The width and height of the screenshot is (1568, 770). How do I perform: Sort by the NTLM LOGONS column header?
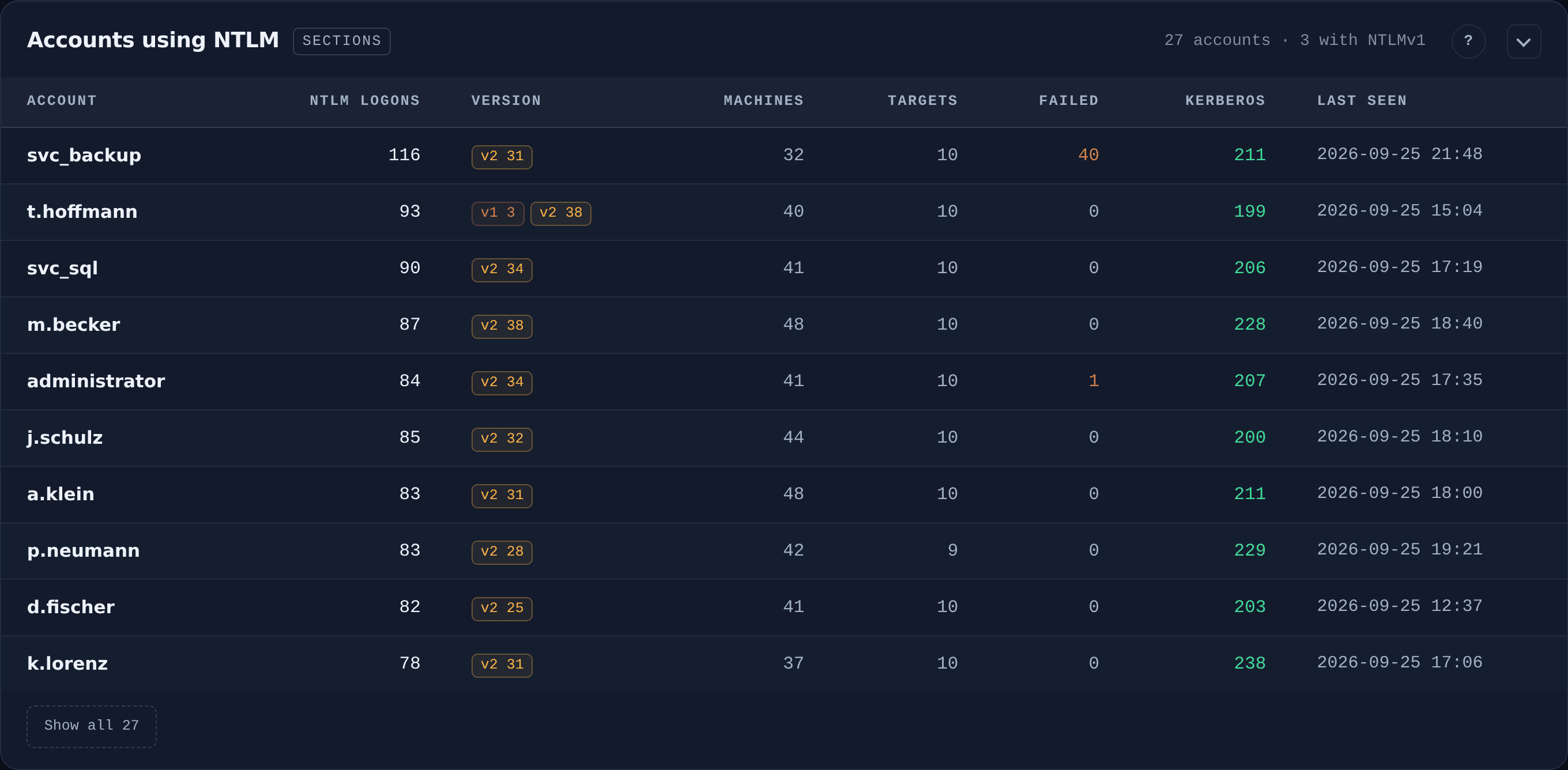click(364, 100)
